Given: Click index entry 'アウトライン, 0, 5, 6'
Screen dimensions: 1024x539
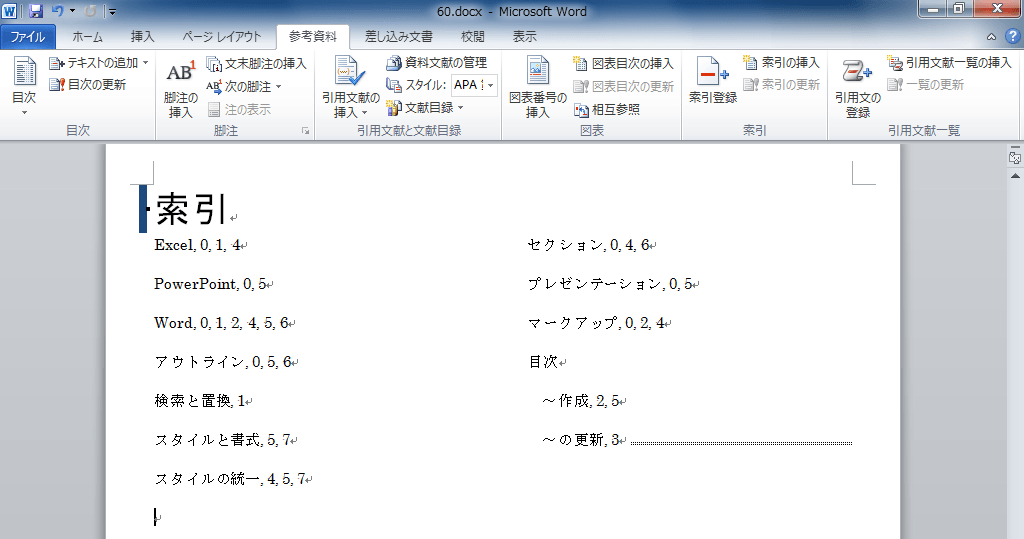Looking at the screenshot, I should click(222, 362).
